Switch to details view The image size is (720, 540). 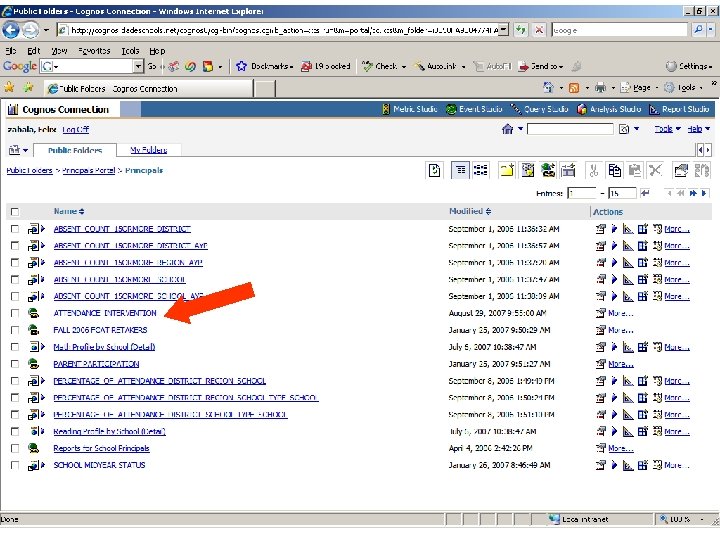(481, 171)
